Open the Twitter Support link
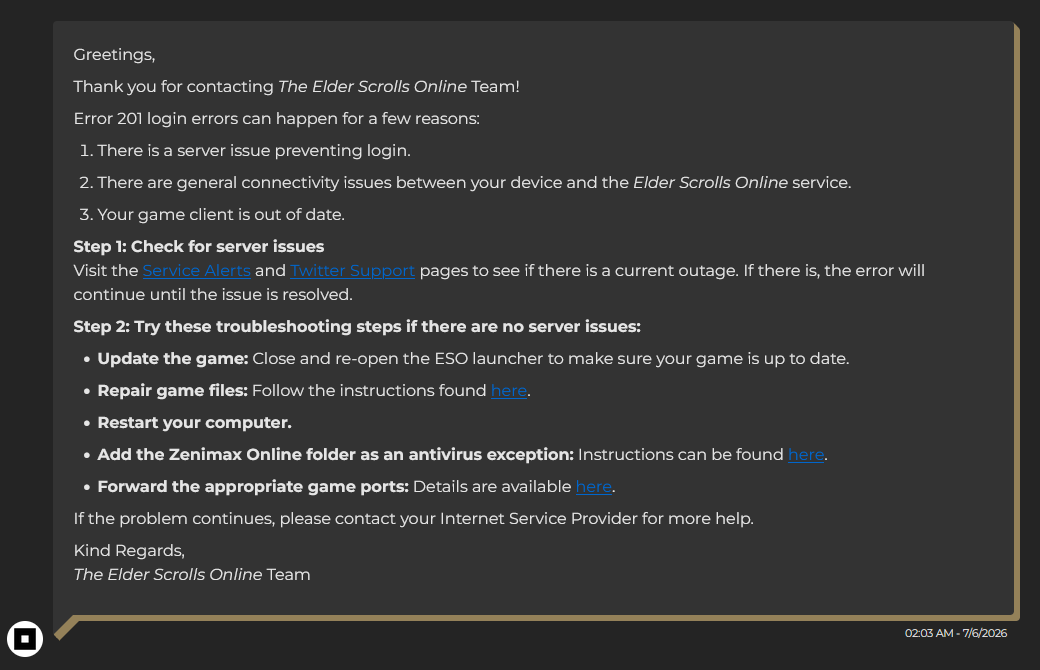 (x=352, y=271)
